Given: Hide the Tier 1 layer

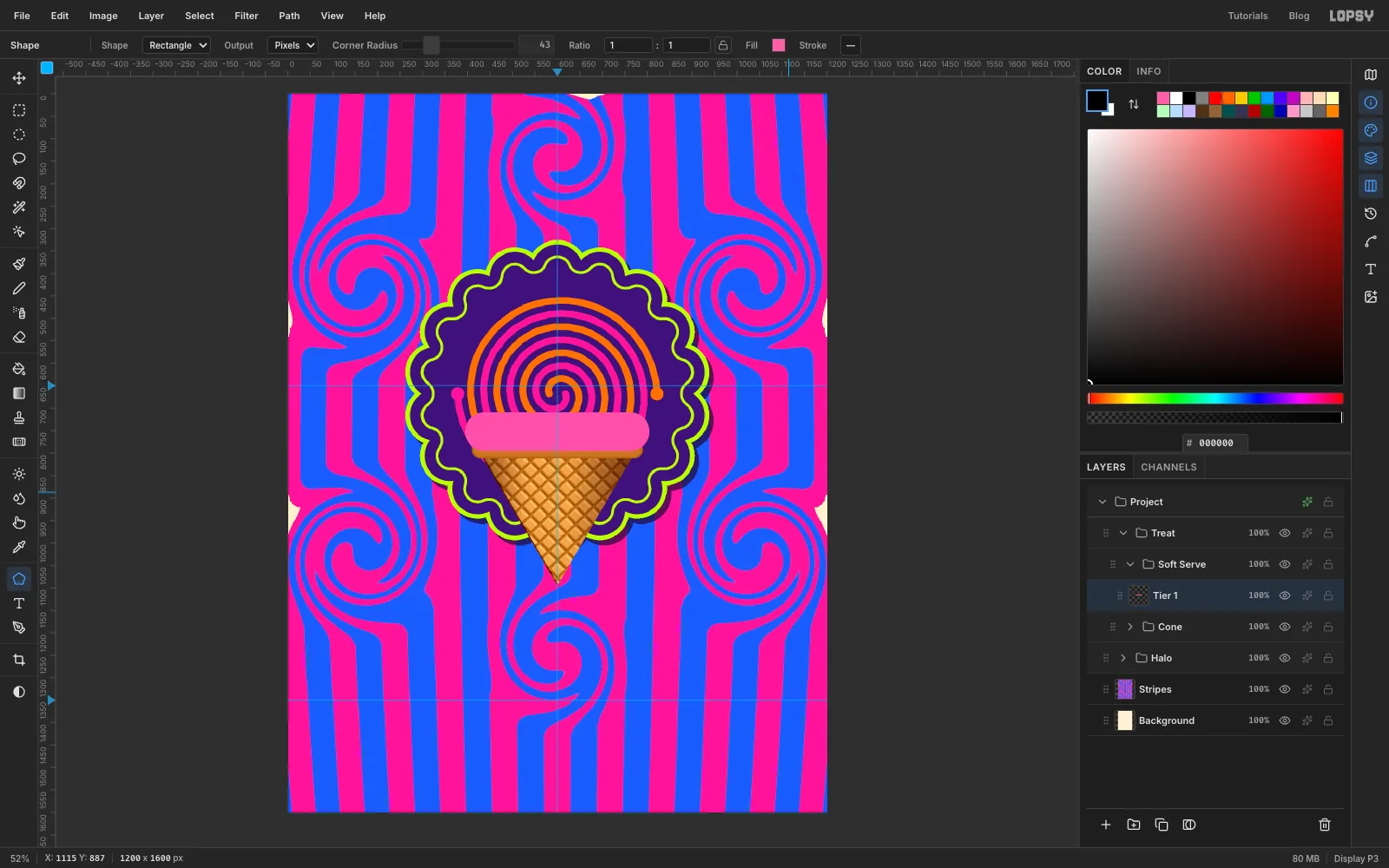Looking at the screenshot, I should click(x=1285, y=595).
